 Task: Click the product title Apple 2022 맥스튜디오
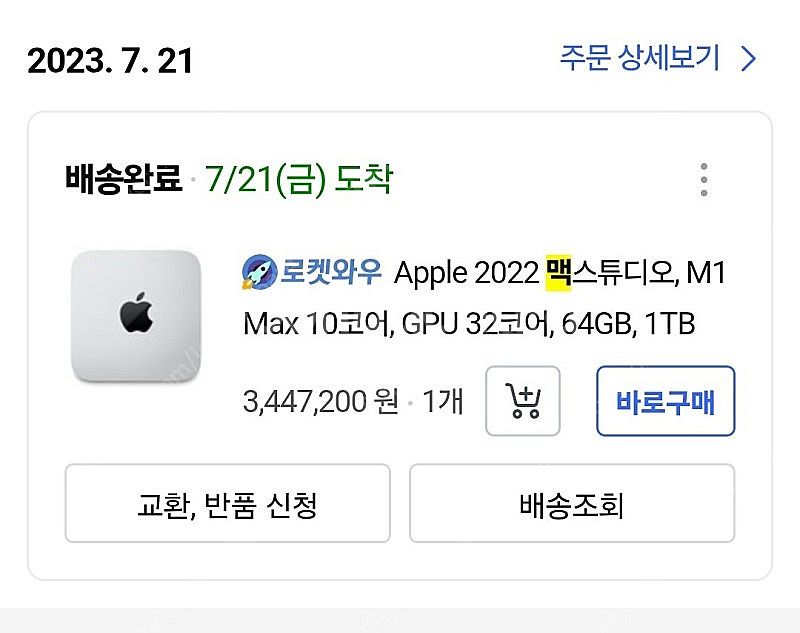click(x=500, y=273)
